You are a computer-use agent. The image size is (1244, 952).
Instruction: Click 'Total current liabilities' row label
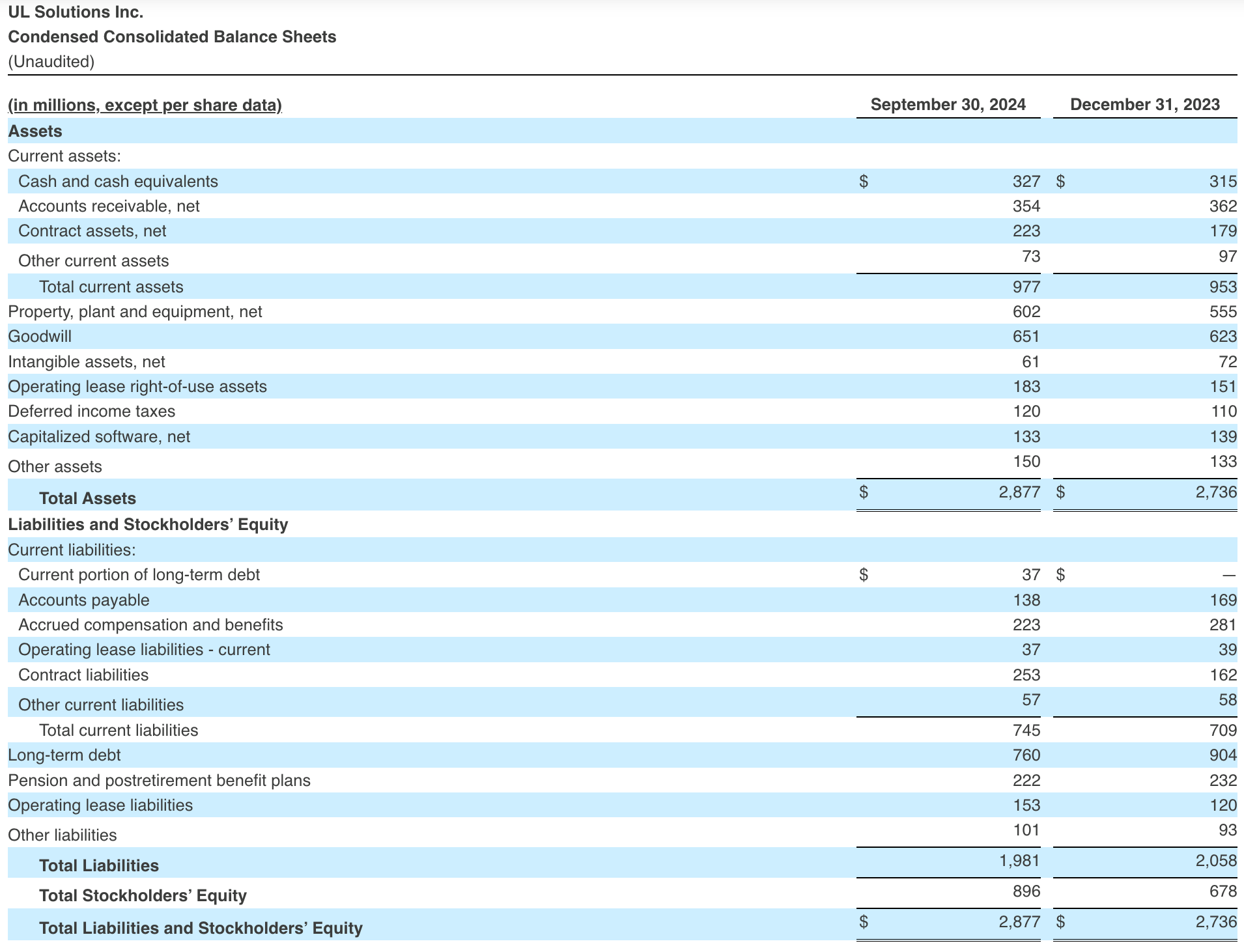(119, 730)
